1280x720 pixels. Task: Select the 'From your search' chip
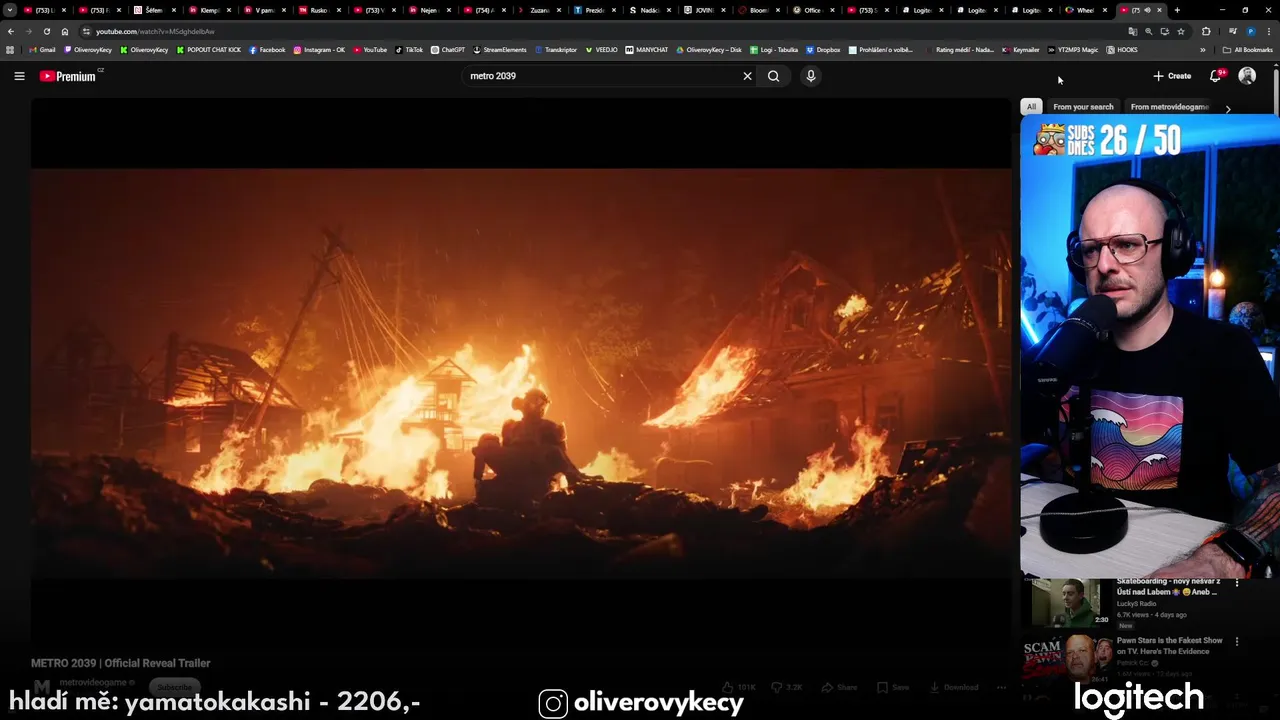pyautogui.click(x=1083, y=107)
